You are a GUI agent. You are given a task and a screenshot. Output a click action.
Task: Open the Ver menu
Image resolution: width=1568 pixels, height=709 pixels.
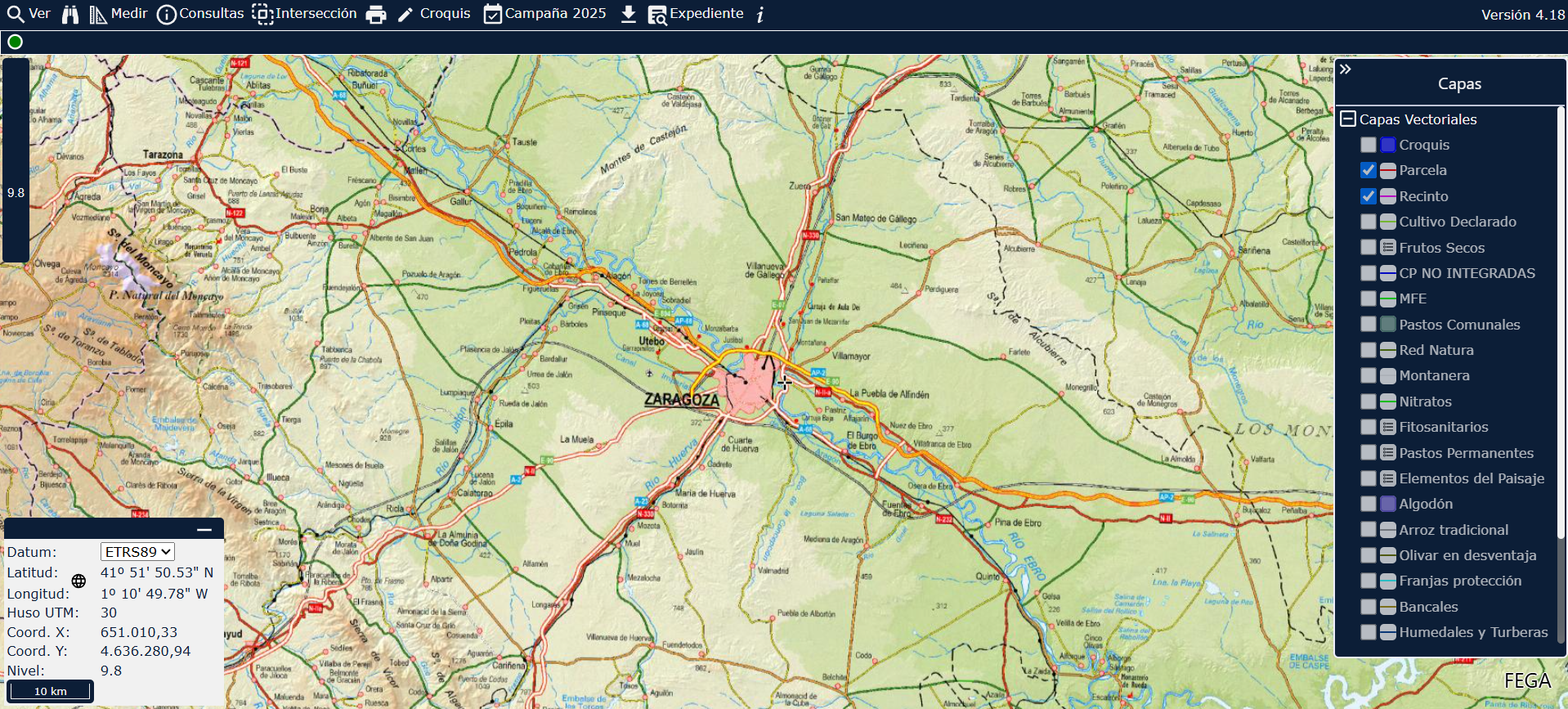tap(29, 15)
